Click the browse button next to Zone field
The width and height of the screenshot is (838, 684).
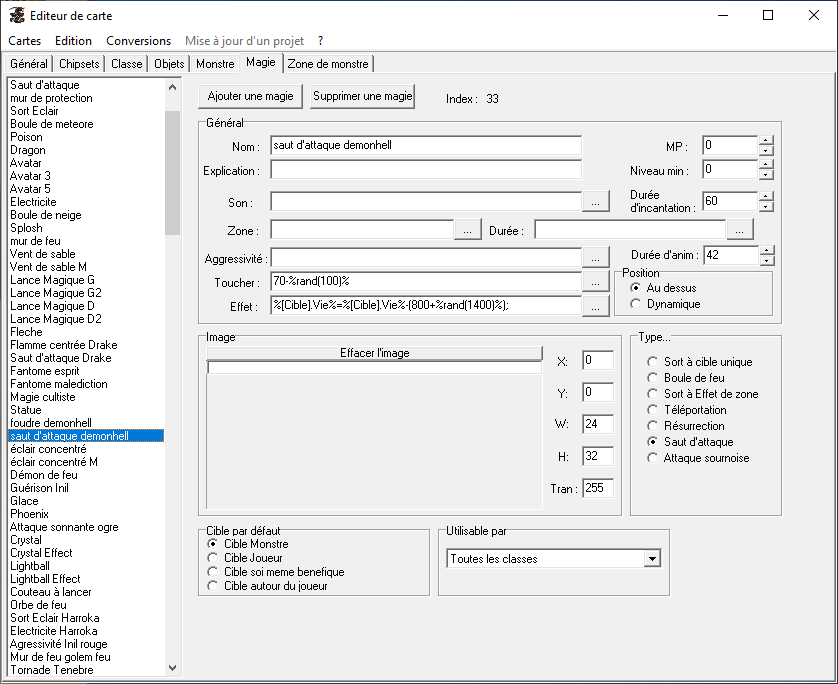(x=467, y=230)
